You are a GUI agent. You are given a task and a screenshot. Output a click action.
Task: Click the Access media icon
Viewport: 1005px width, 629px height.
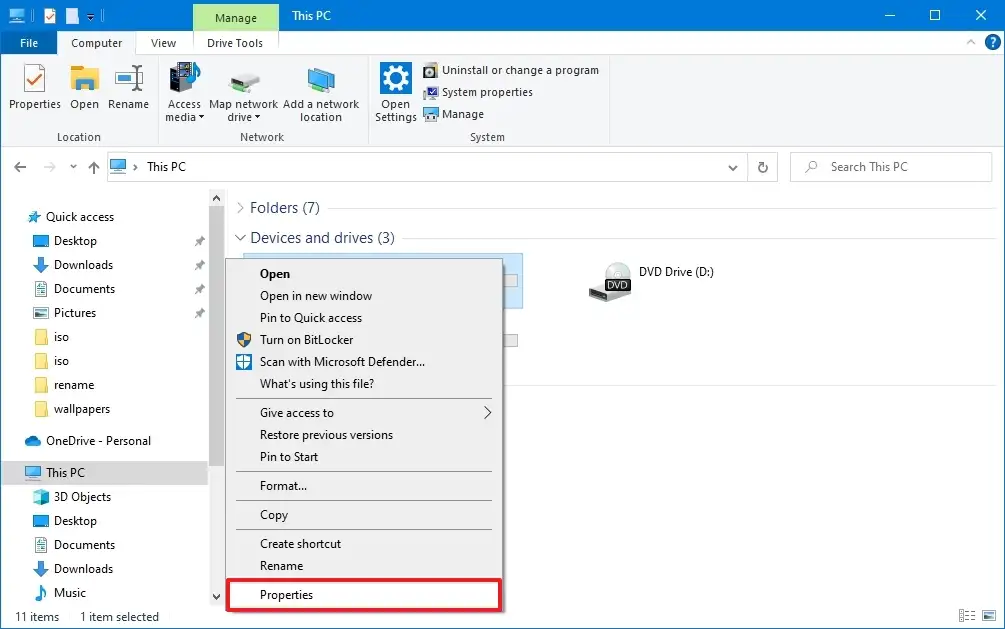pos(184,91)
